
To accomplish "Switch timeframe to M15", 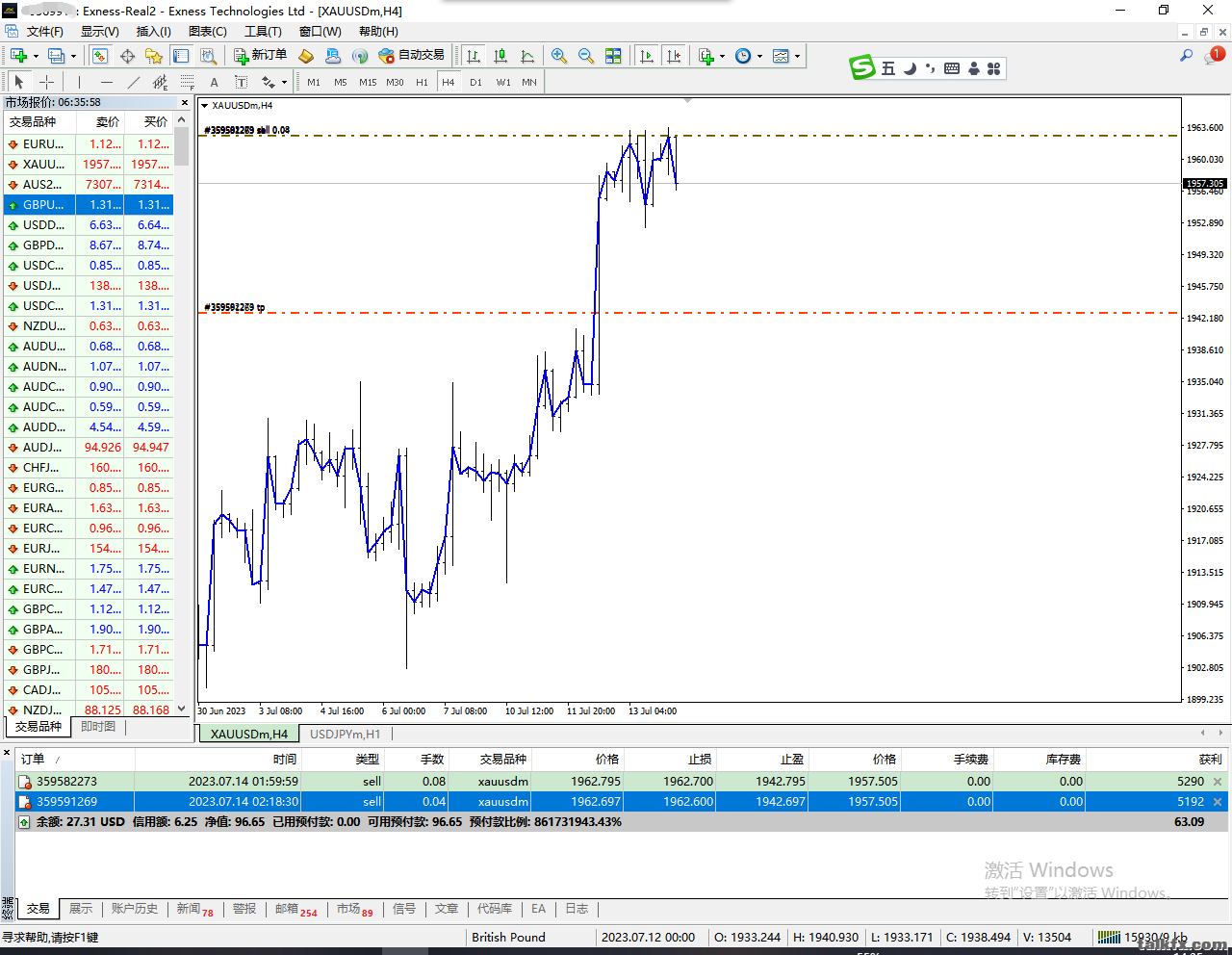I will point(368,82).
